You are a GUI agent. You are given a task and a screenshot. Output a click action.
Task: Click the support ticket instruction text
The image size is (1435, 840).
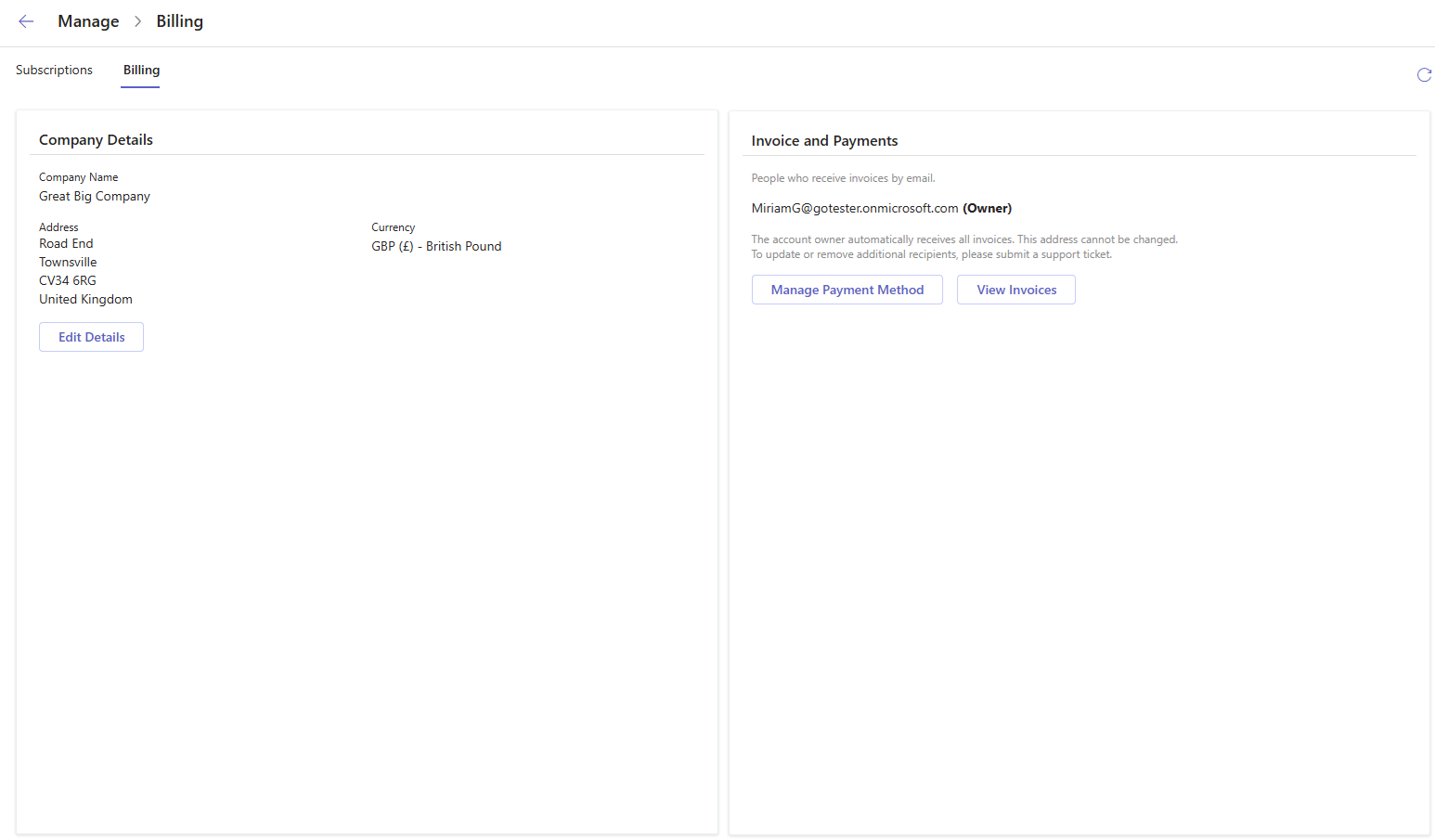931,254
